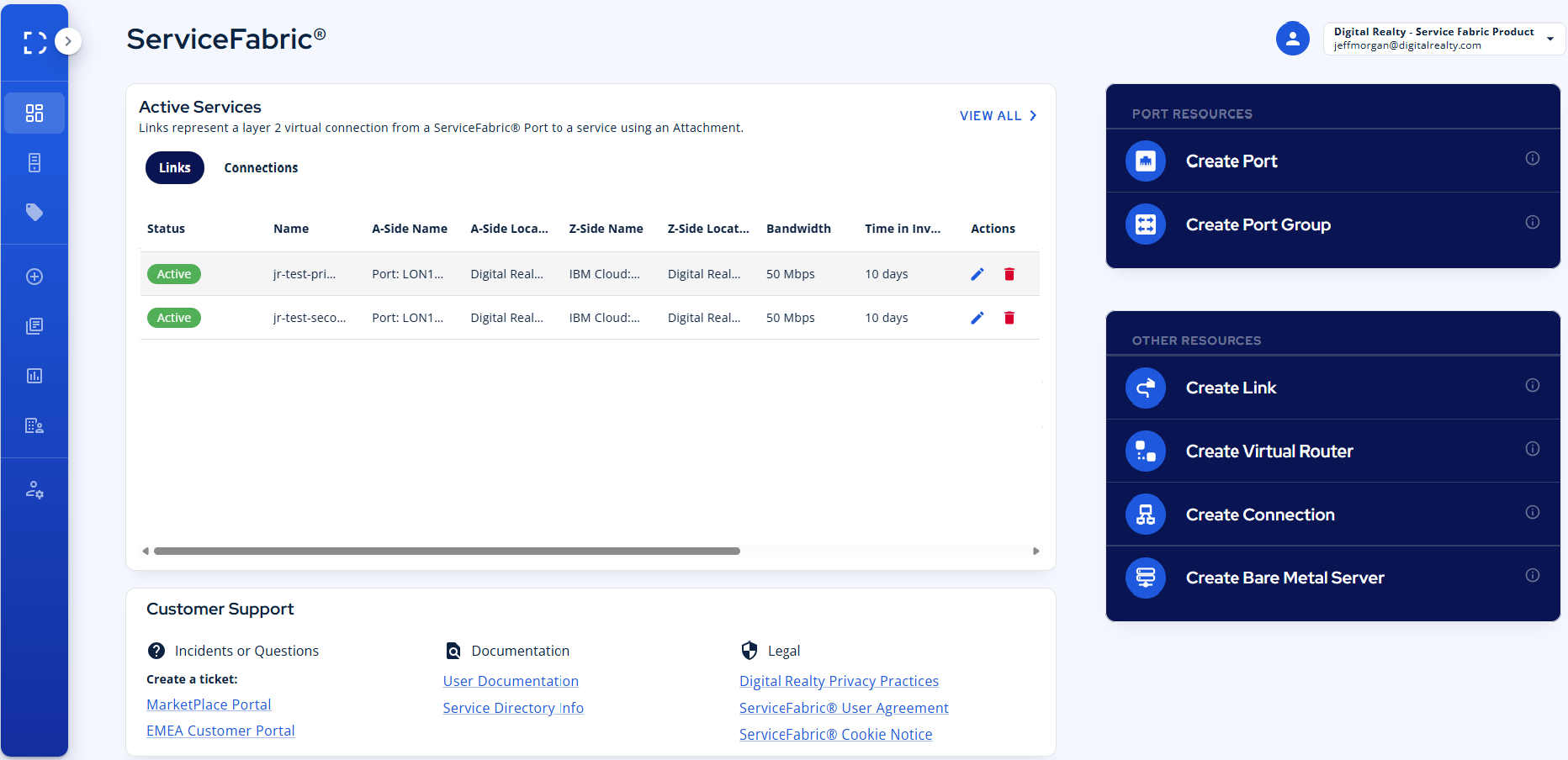Click the Time in Inv... column header
The image size is (1568, 760).
point(903,229)
